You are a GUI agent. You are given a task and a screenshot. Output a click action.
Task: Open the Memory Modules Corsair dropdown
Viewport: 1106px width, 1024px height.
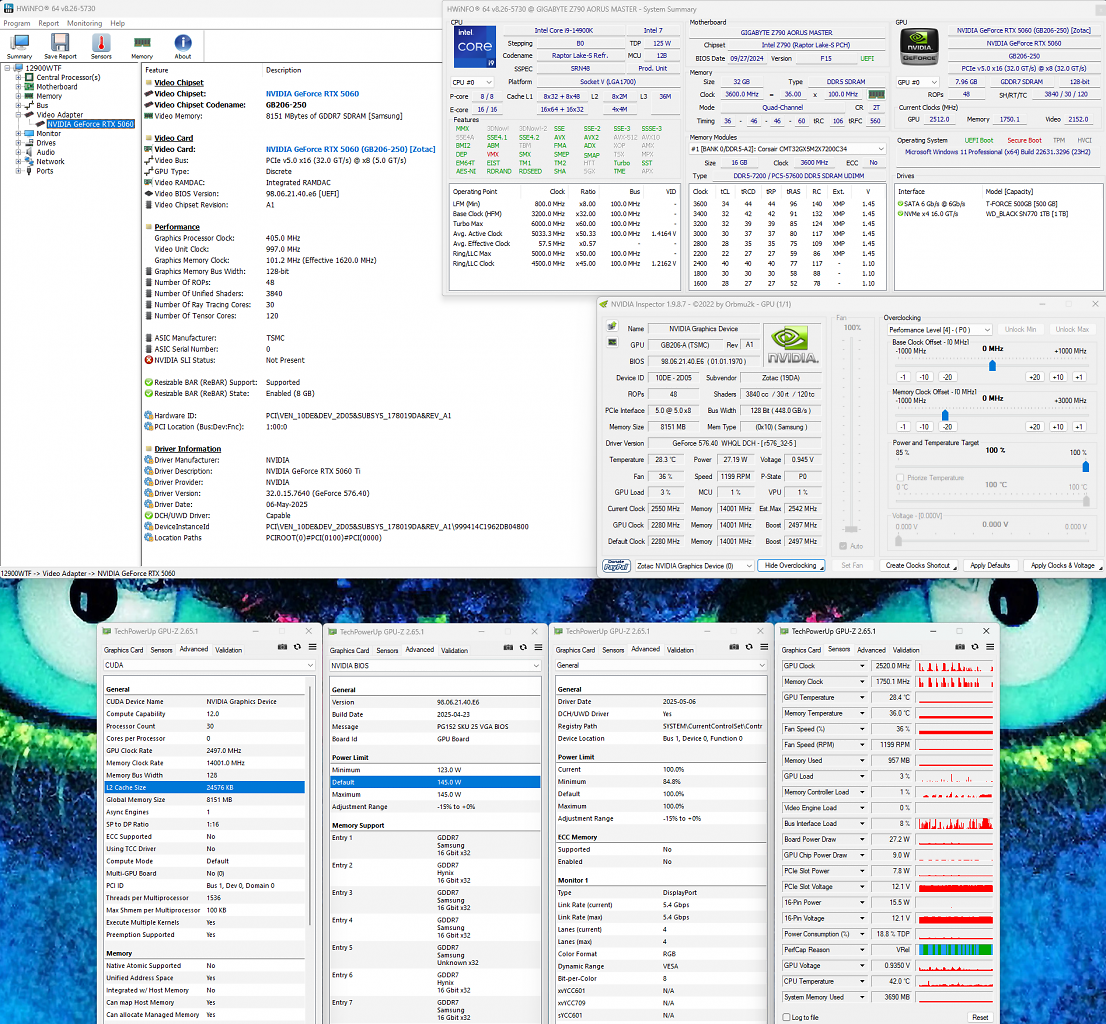[x=787, y=149]
